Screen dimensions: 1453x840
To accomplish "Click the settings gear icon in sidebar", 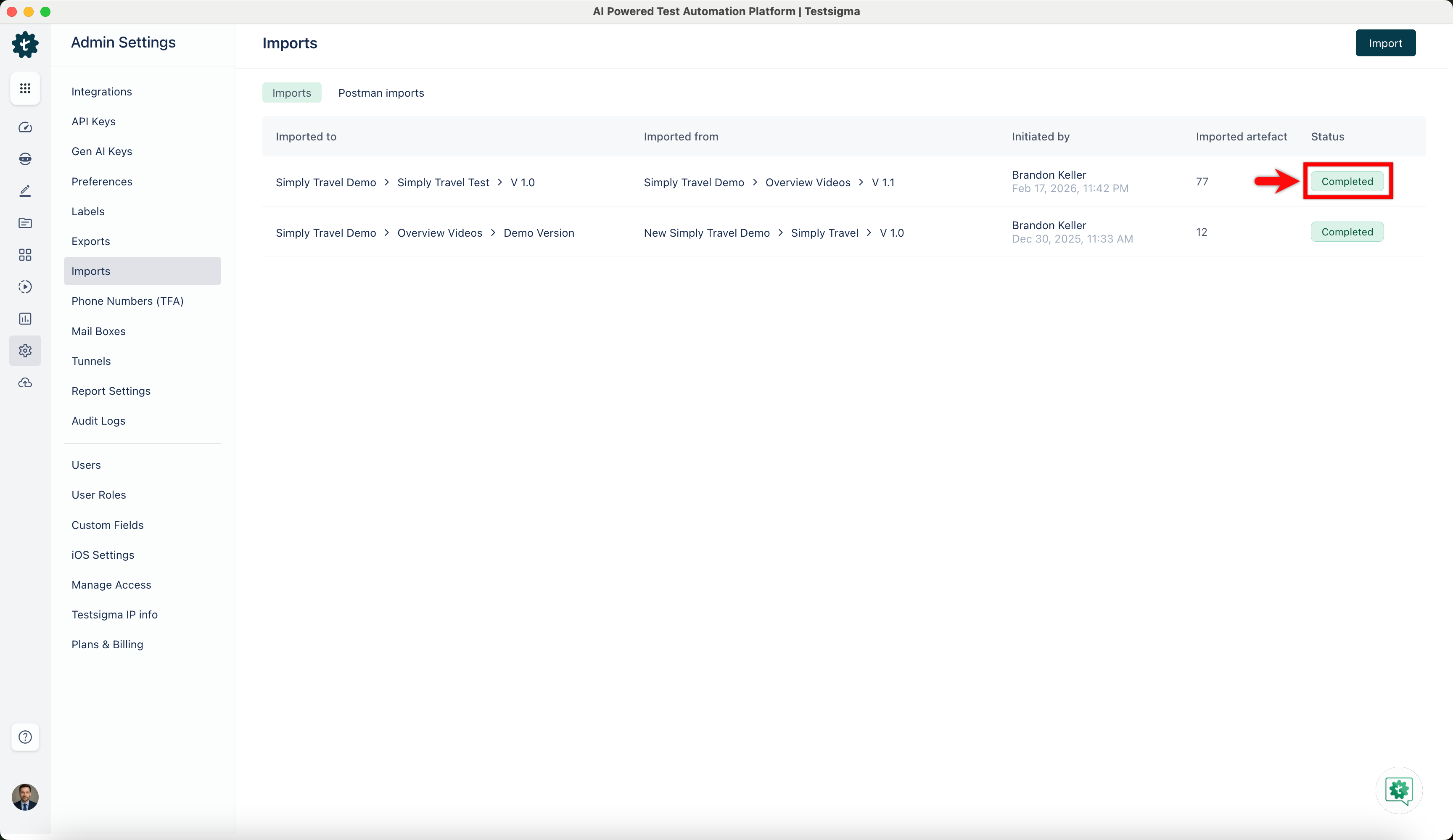I will tap(25, 351).
